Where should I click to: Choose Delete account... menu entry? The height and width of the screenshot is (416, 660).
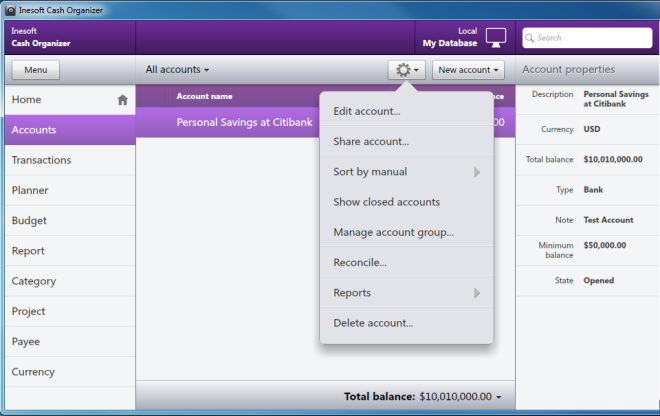[x=407, y=323]
